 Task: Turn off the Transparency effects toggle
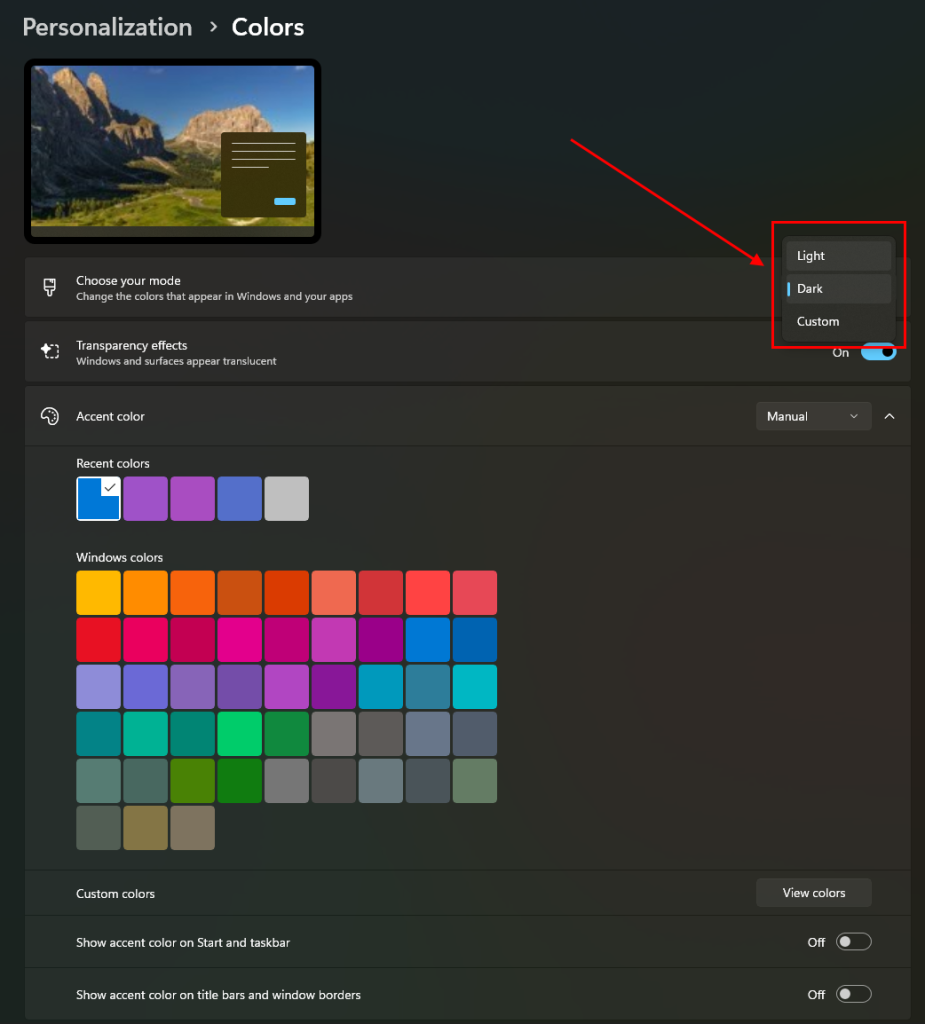878,352
